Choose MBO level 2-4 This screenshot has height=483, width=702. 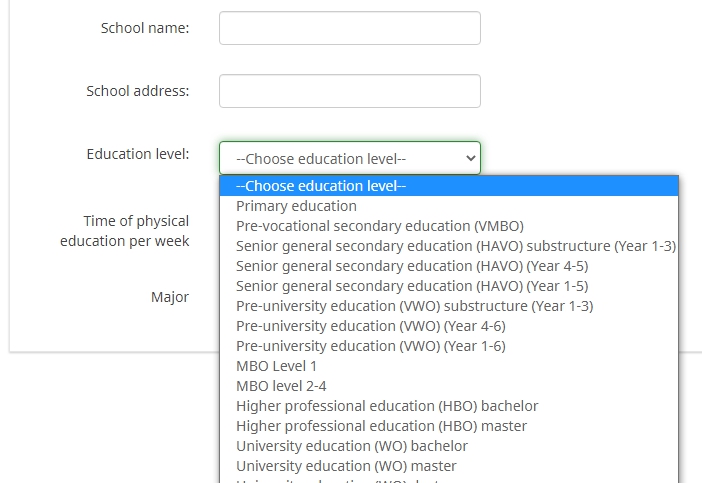[281, 386]
